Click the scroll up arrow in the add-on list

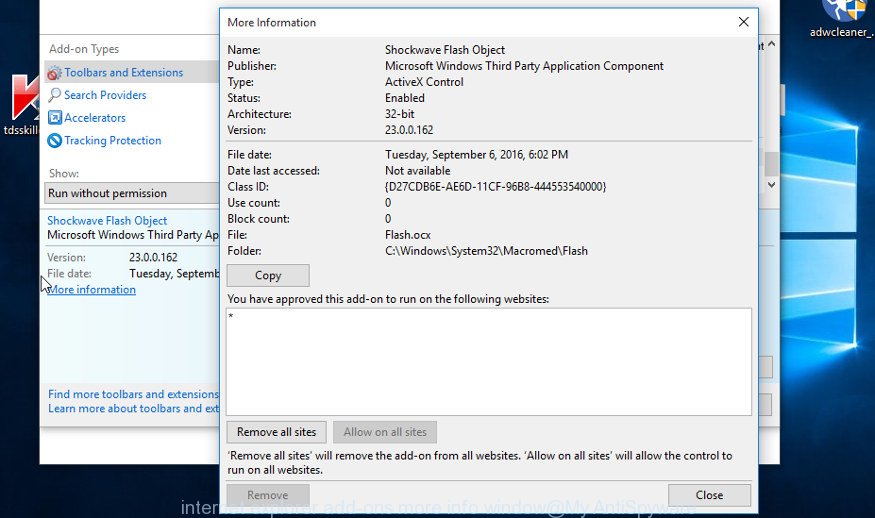coord(771,44)
